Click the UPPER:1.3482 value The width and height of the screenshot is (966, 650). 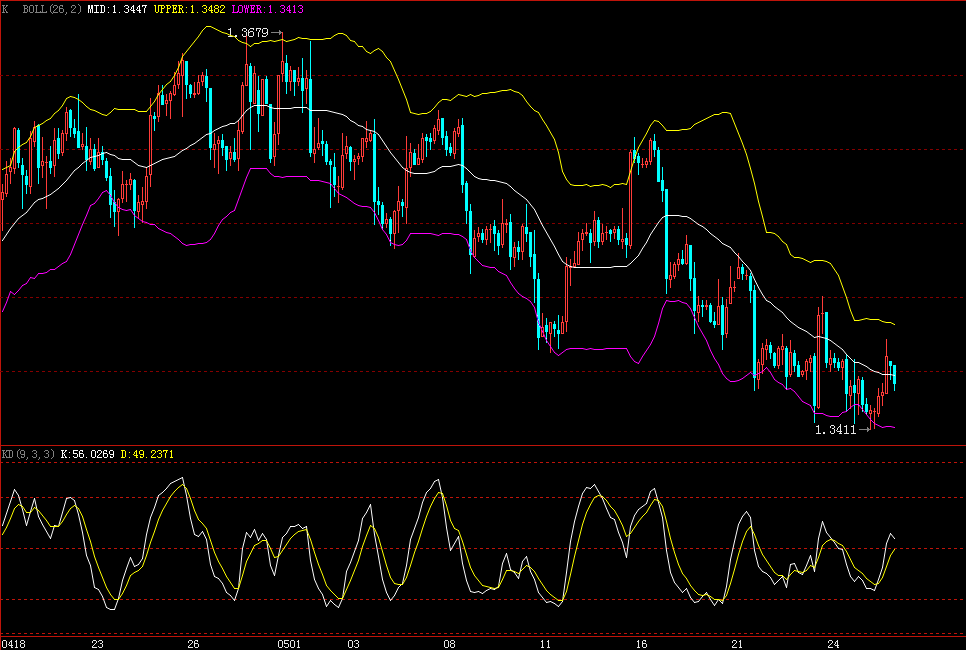coord(190,9)
